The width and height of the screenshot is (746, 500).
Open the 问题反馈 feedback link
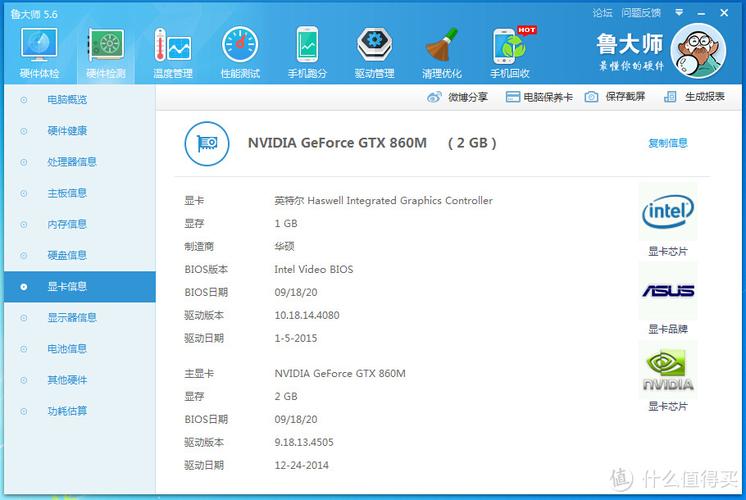pyautogui.click(x=641, y=13)
